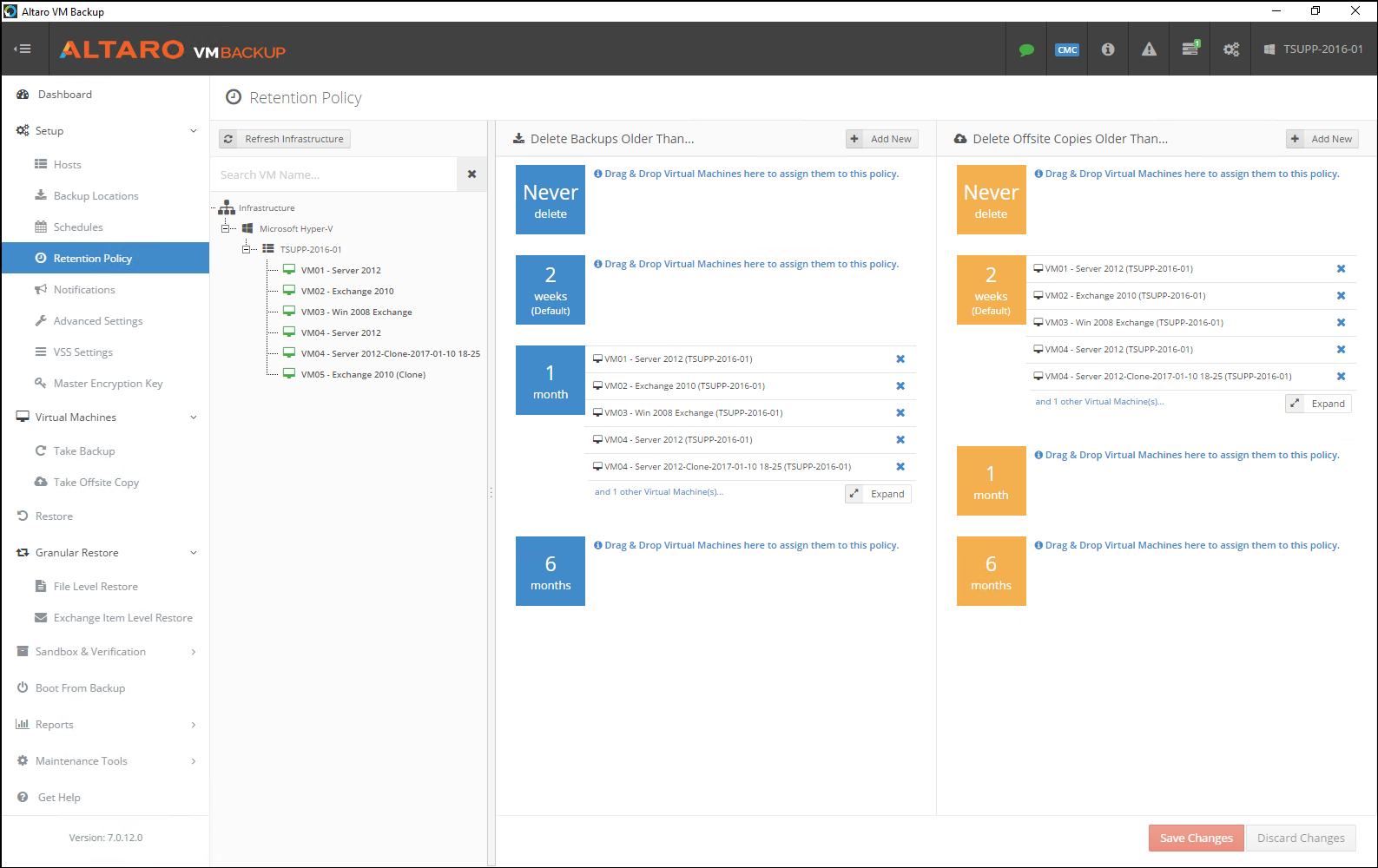Screen dimensions: 1378x868
Task: Expand the Maintenance Tools section
Action: pyautogui.click(x=193, y=761)
